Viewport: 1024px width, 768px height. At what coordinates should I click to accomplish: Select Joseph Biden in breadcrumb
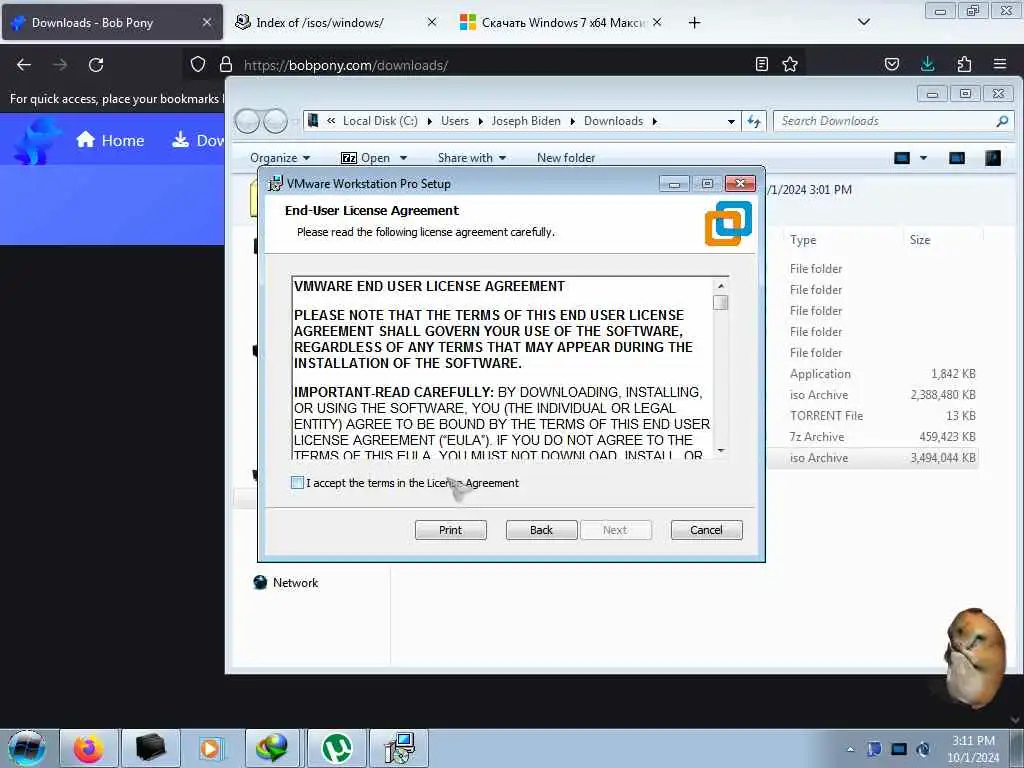(526, 121)
